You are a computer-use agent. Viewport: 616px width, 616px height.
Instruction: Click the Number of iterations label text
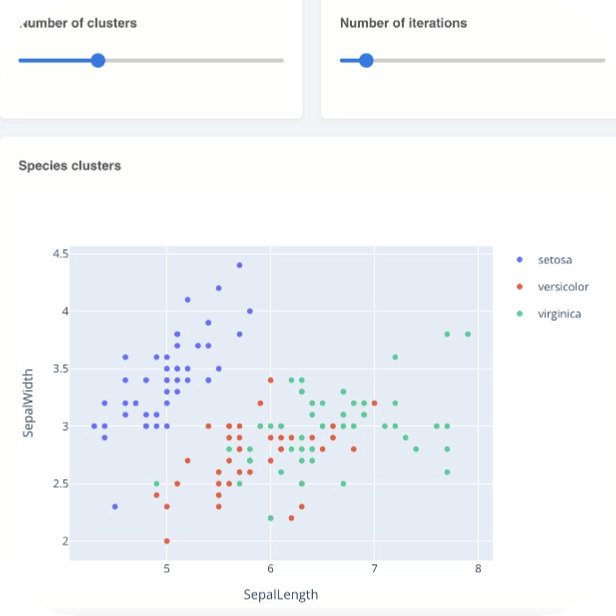pos(403,22)
